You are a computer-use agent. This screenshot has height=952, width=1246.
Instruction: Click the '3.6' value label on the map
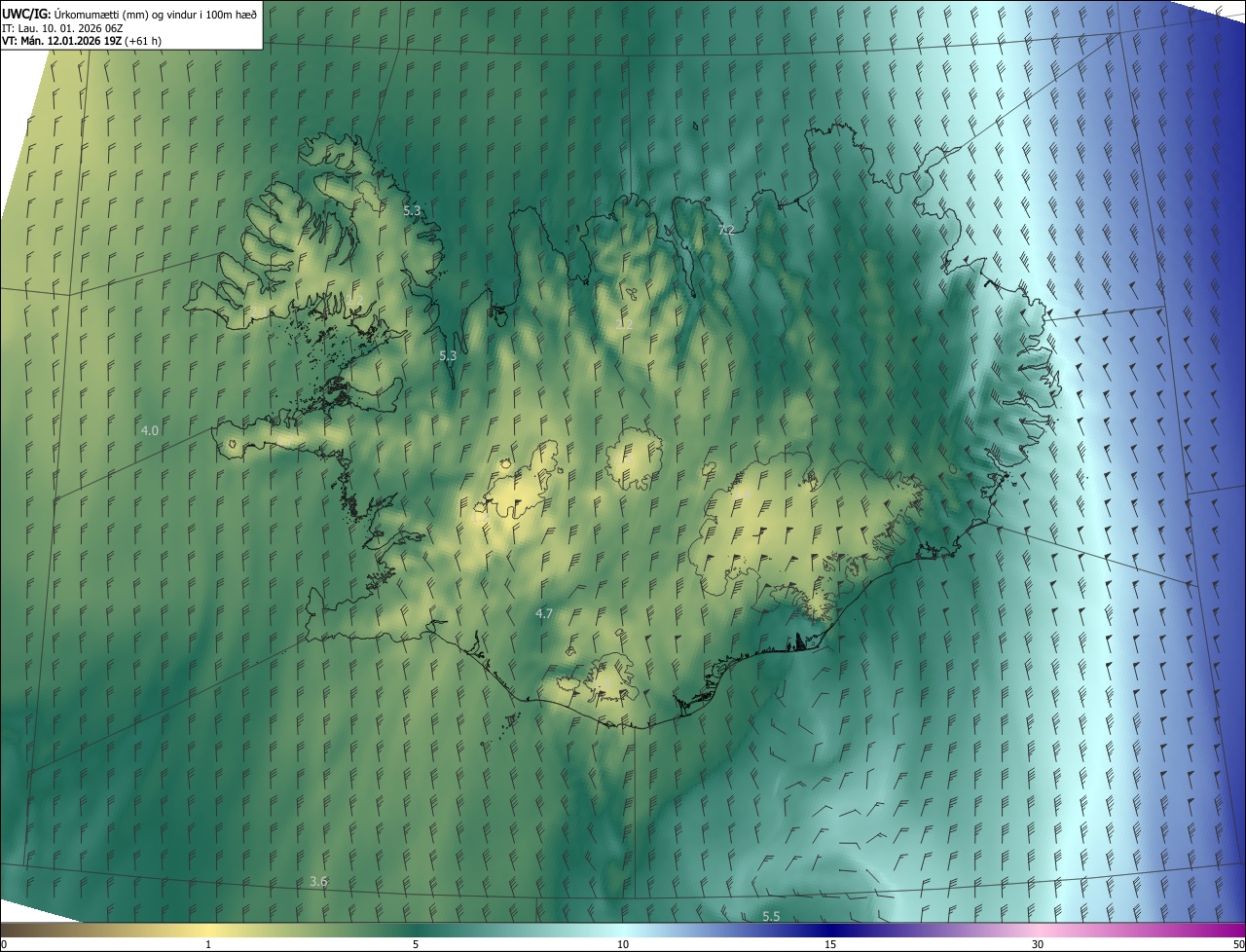(318, 881)
